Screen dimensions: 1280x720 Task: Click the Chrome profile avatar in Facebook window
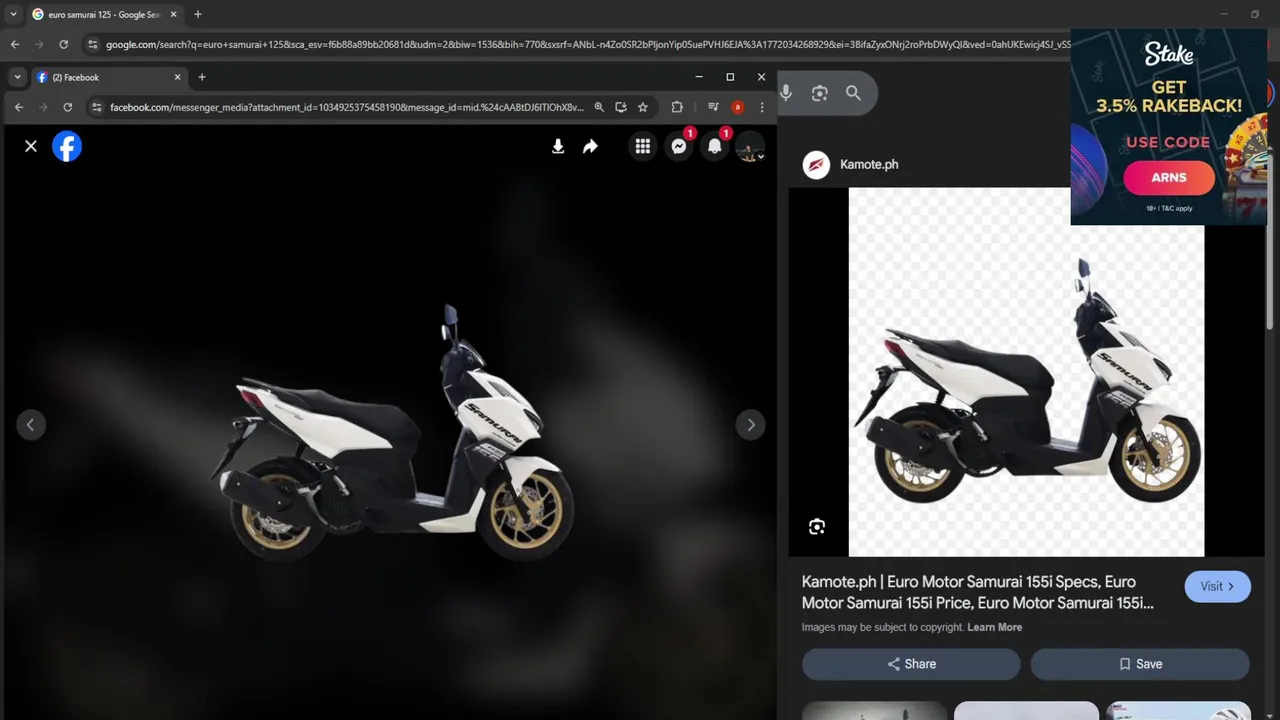pos(737,107)
